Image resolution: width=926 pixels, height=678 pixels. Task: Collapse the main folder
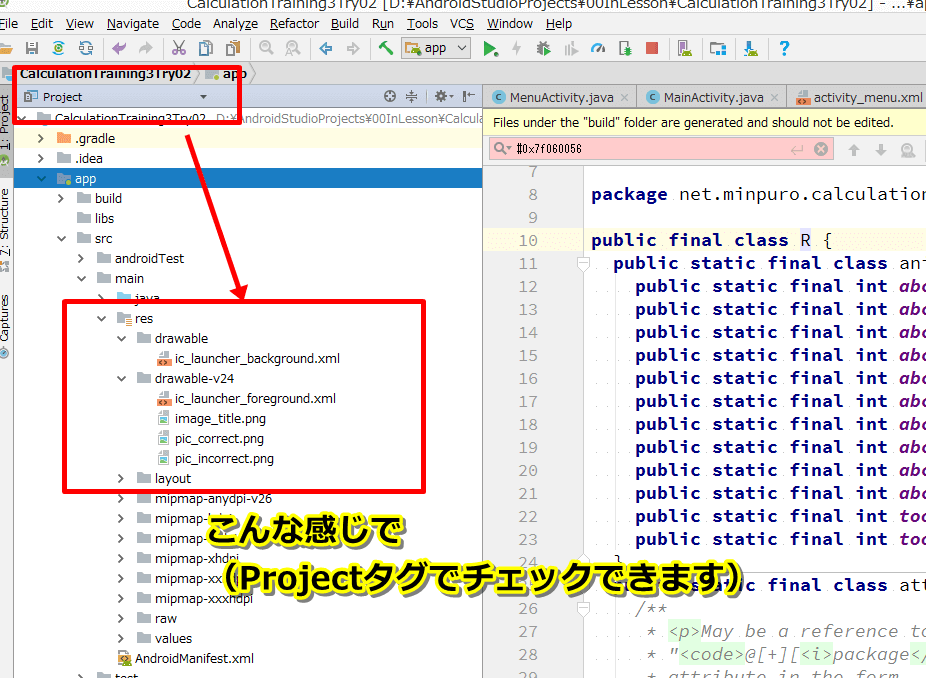pyautogui.click(x=81, y=279)
